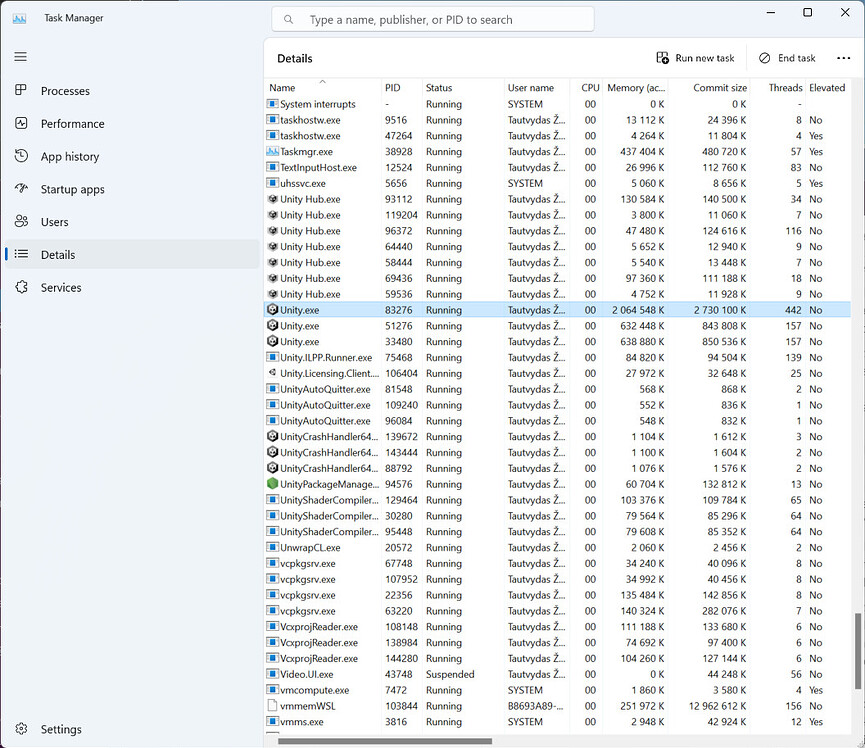Click the Performance graph icon in sidebar

pyautogui.click(x=22, y=123)
